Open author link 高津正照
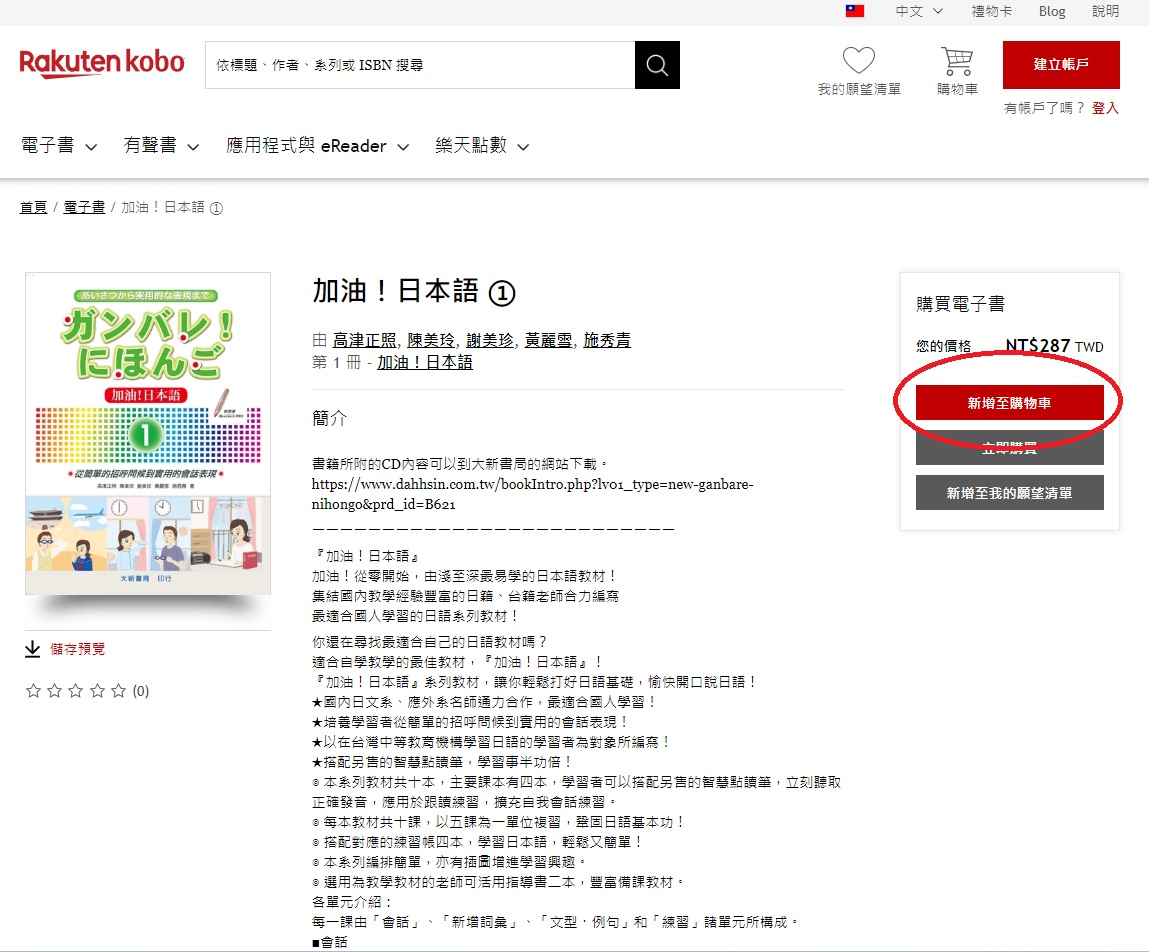The image size is (1149, 952). (x=362, y=341)
